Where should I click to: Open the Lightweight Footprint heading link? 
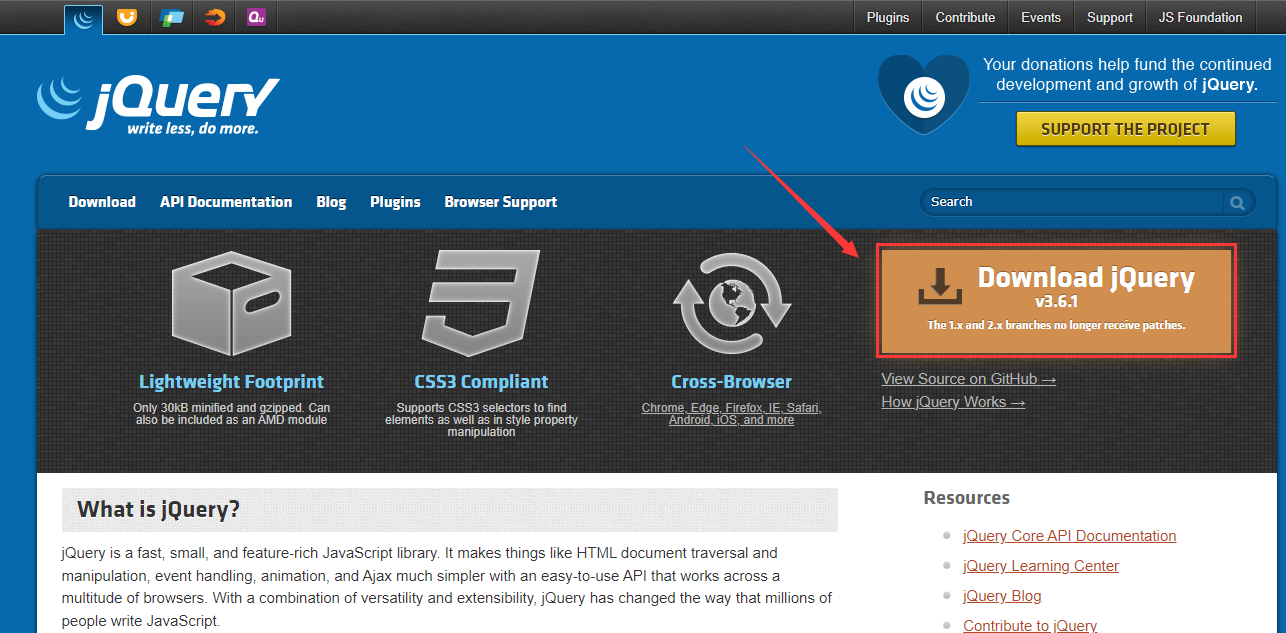[x=231, y=382]
